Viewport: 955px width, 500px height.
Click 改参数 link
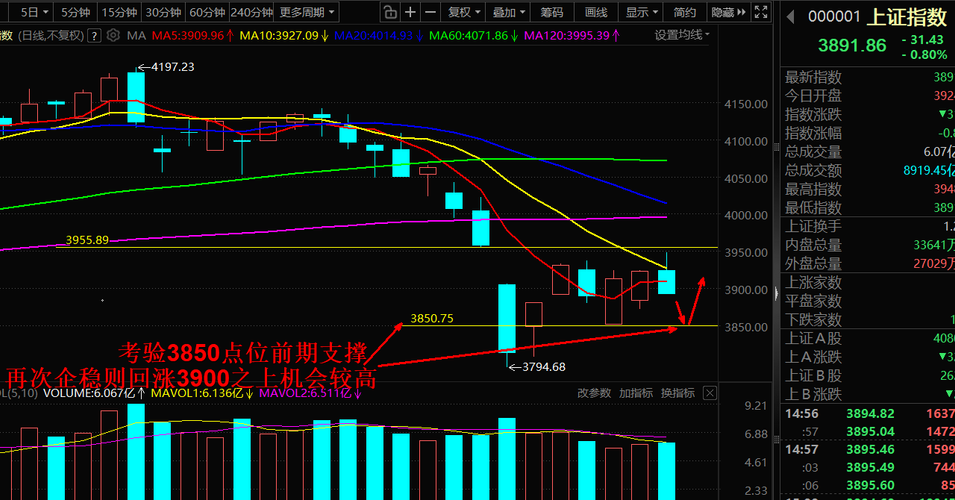[x=594, y=393]
